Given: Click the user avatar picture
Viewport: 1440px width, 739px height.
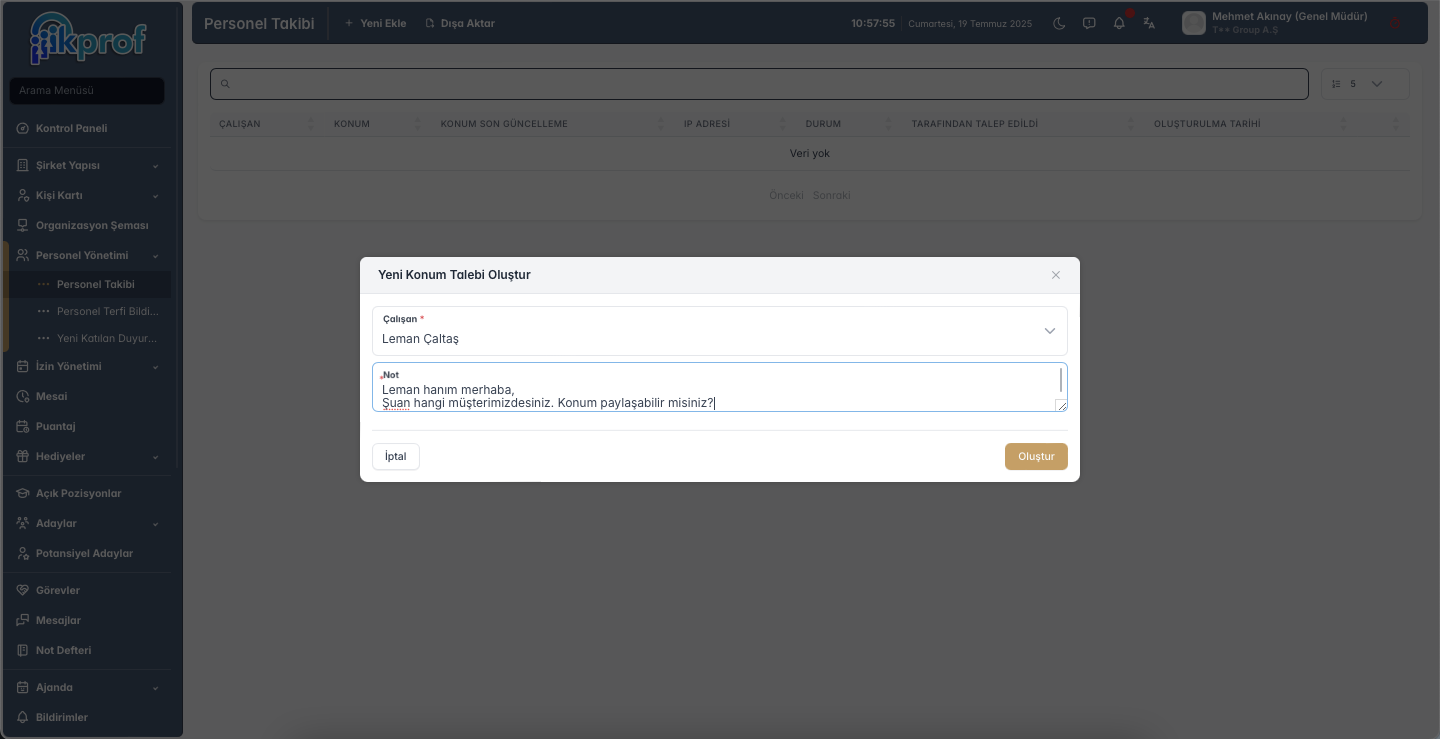Looking at the screenshot, I should [1193, 23].
